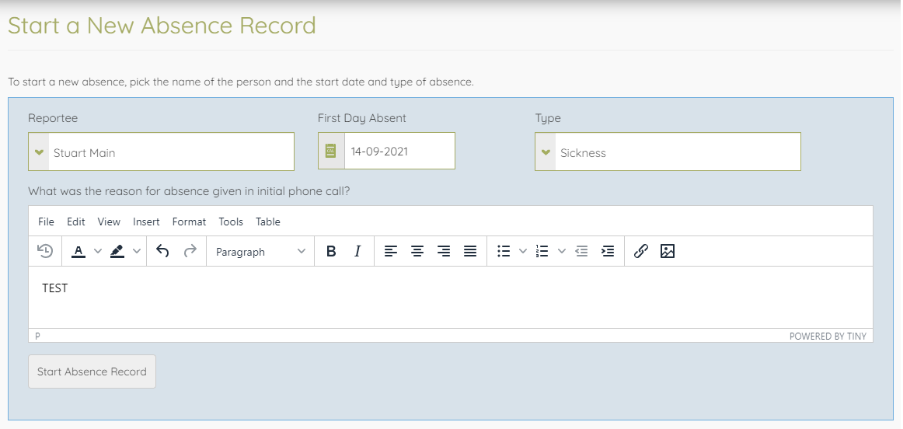Open the Table menu in editor
This screenshot has height=429, width=903.
click(268, 222)
